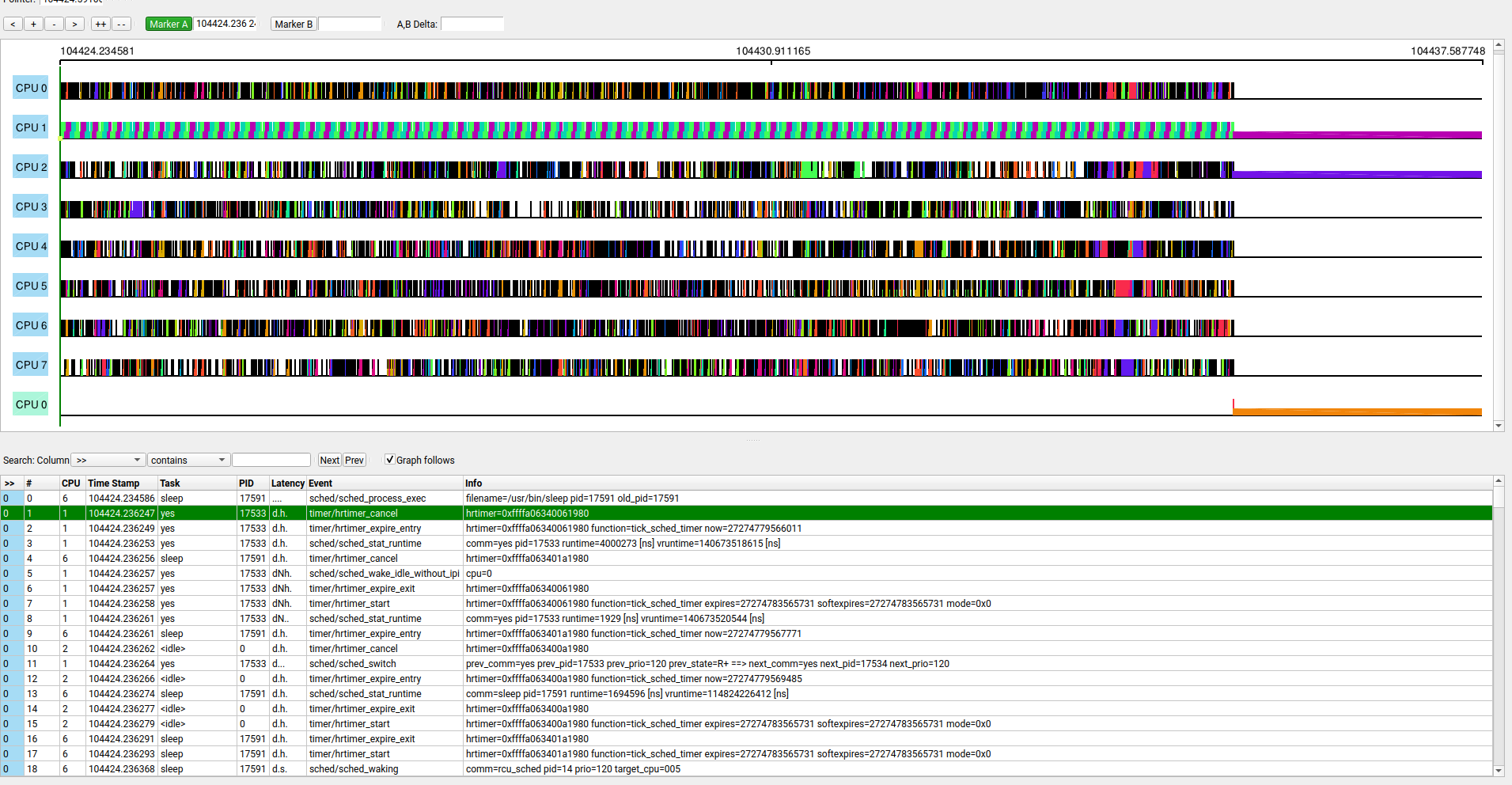Open the 'contains' match-type dropdown
The image size is (1512, 785).
188,461
